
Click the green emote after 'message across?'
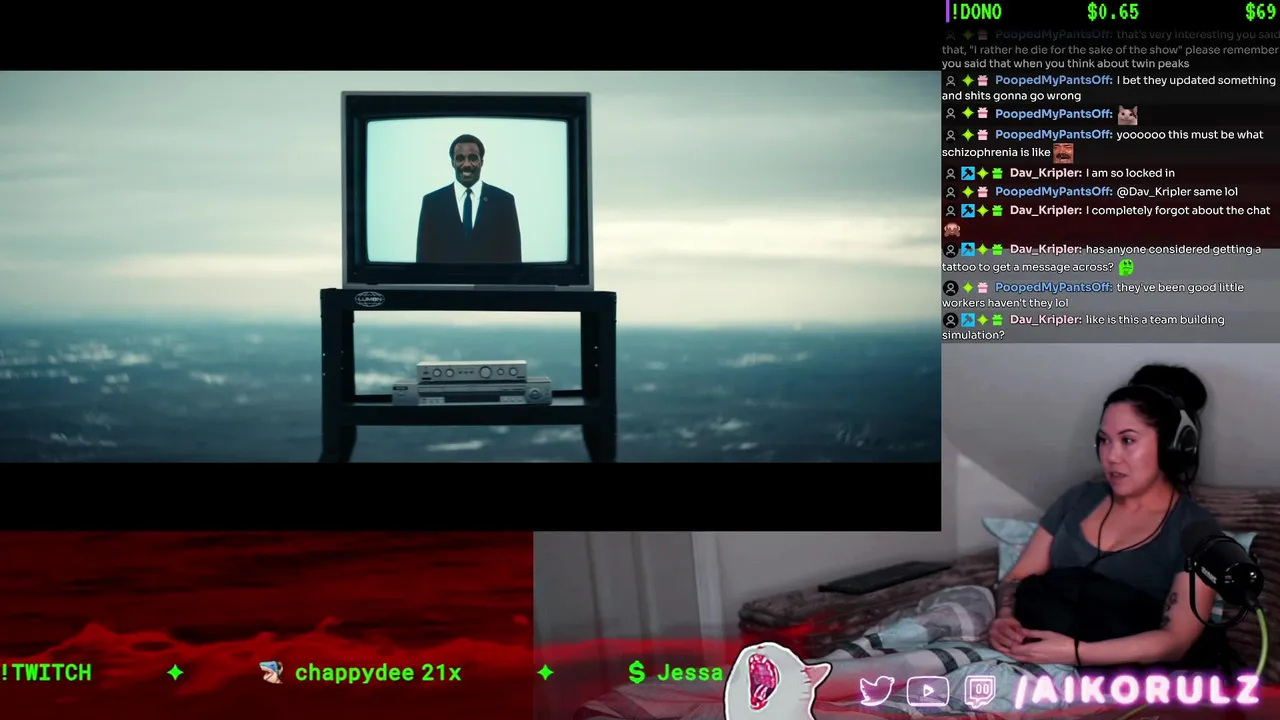[x=1126, y=267]
